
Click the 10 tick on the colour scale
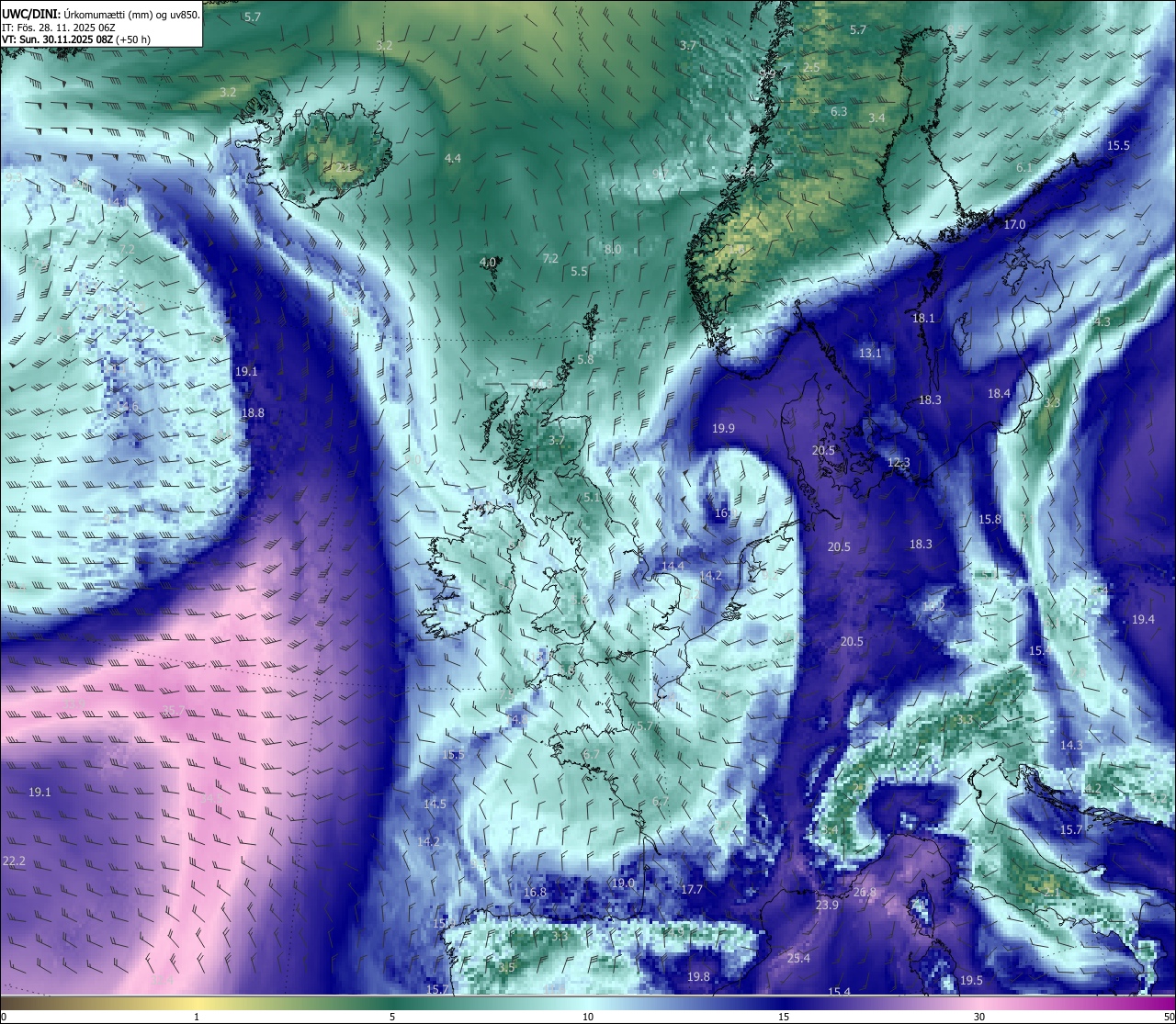pos(587,1017)
